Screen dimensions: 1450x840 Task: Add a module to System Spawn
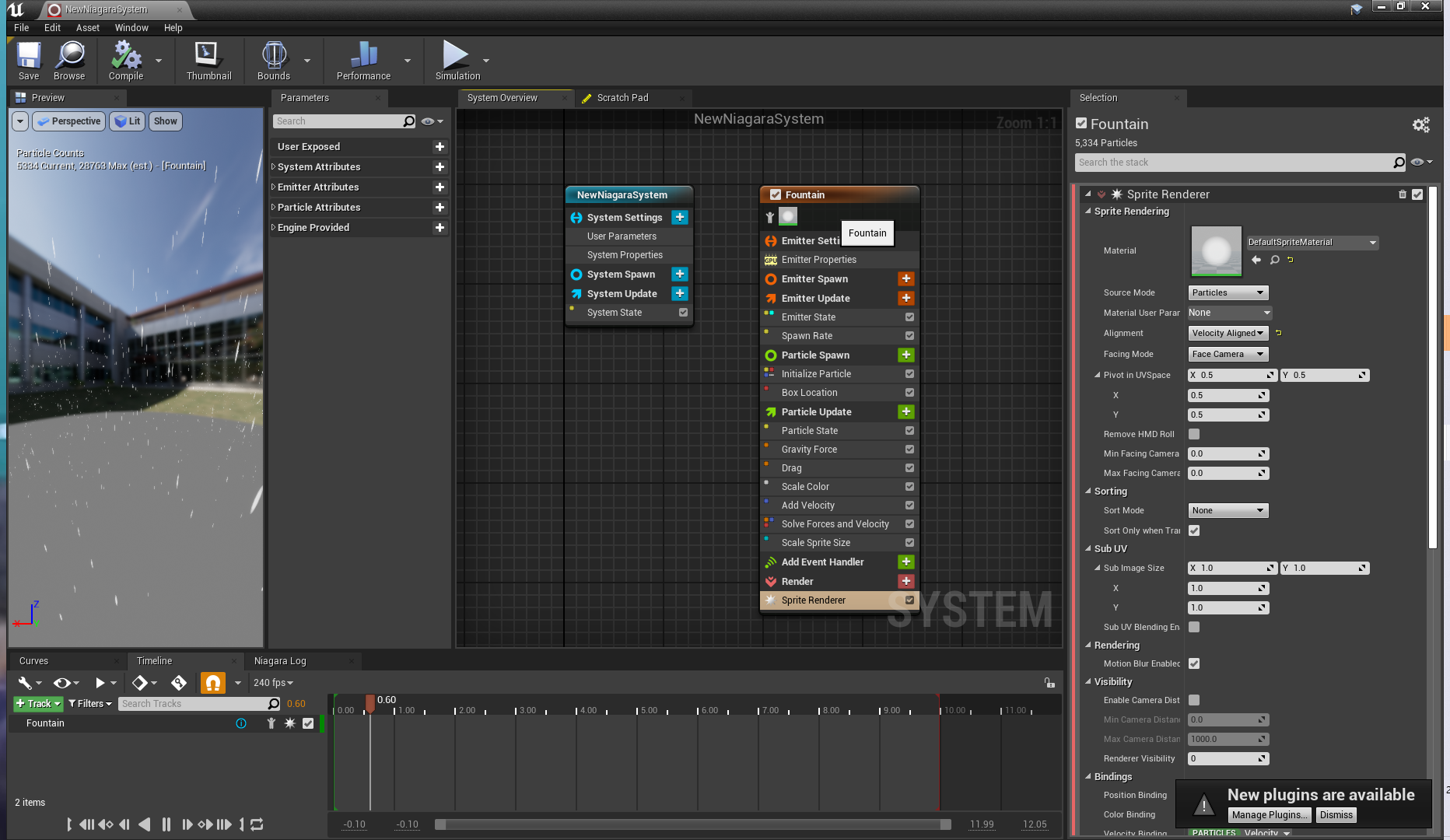[680, 274]
